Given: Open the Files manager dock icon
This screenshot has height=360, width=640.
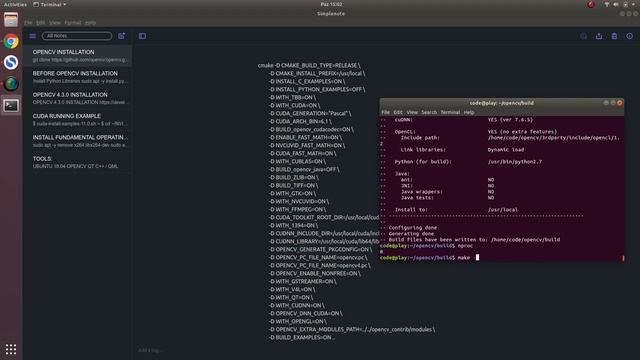Looking at the screenshot, I should click(11, 20).
